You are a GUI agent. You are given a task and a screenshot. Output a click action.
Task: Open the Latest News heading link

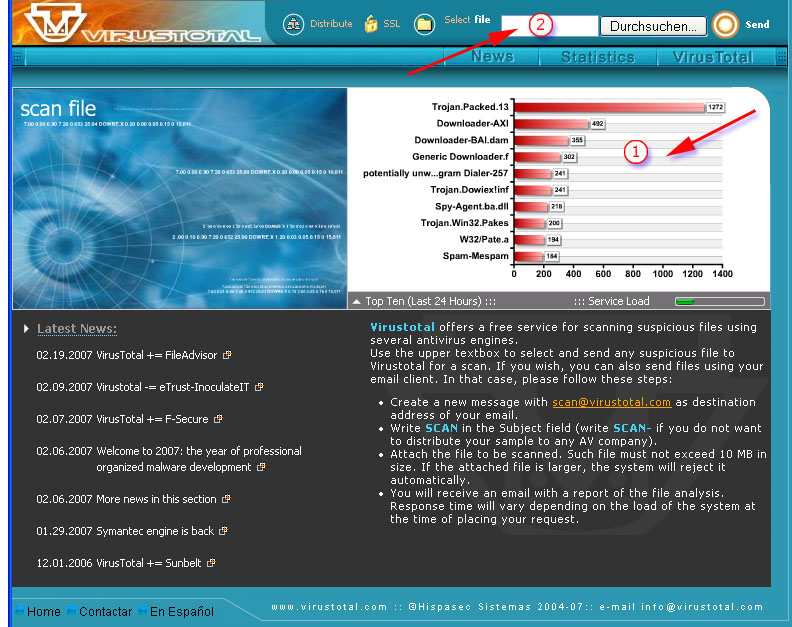pos(77,329)
